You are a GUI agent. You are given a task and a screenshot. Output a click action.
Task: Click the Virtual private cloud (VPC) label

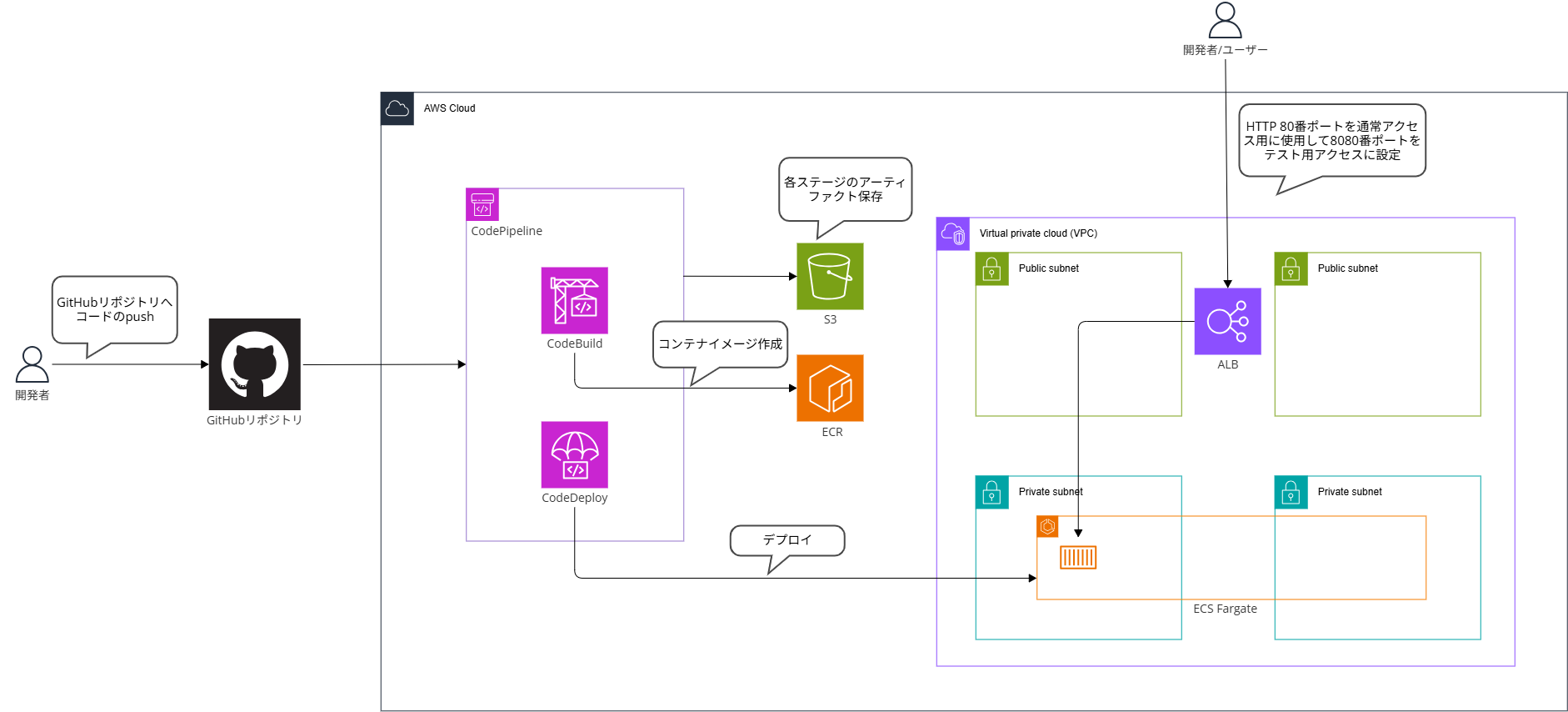tap(1038, 233)
